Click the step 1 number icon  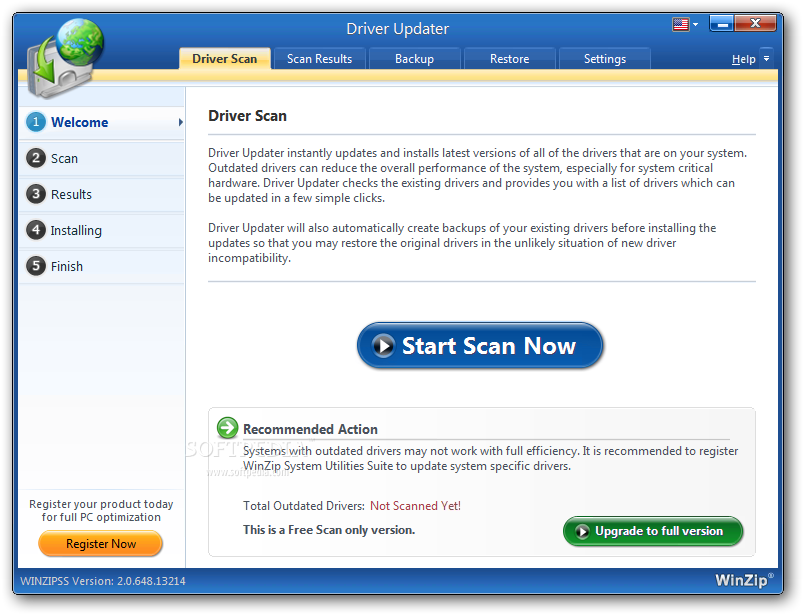(x=36, y=122)
